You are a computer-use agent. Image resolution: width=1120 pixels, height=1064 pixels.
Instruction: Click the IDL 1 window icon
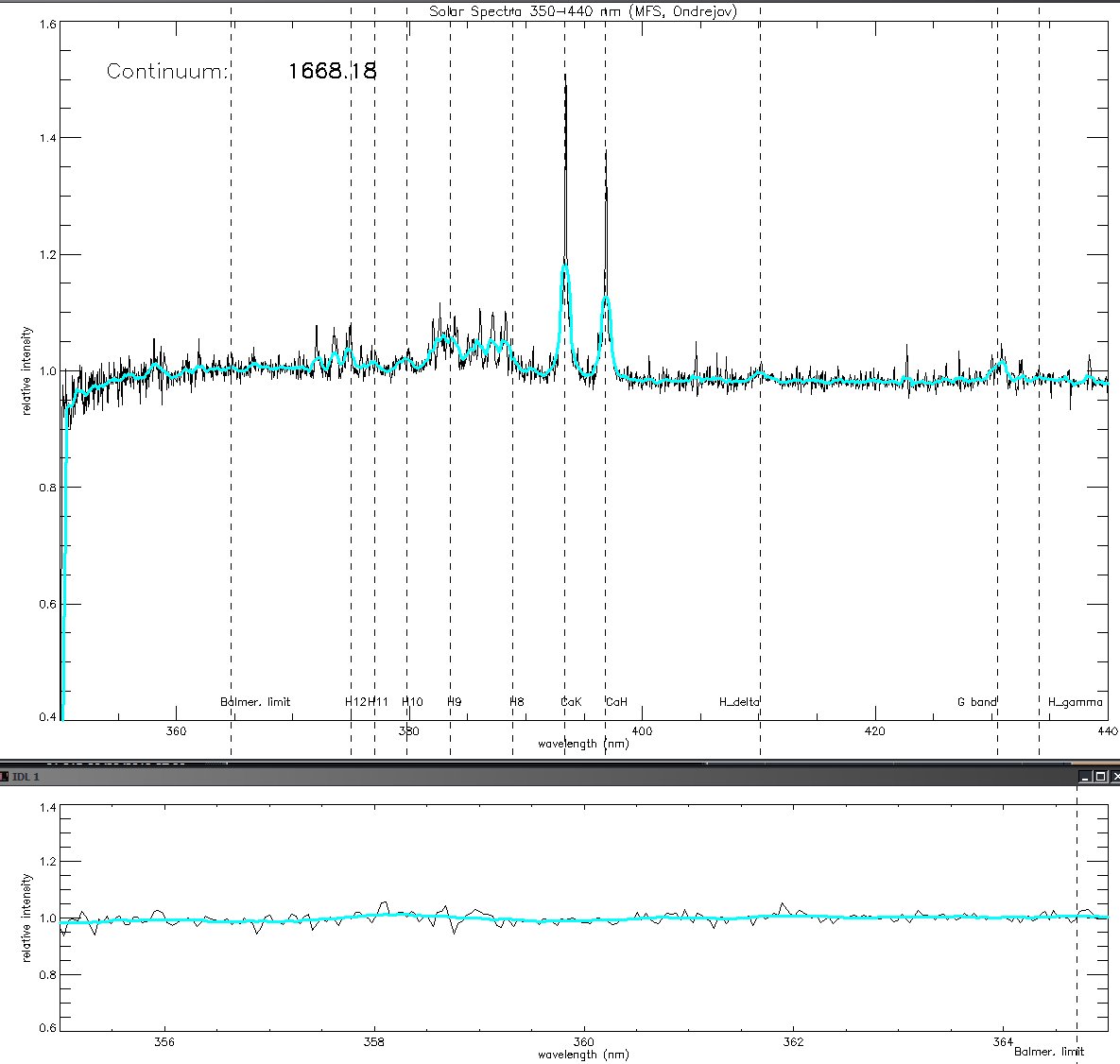pos(5,776)
